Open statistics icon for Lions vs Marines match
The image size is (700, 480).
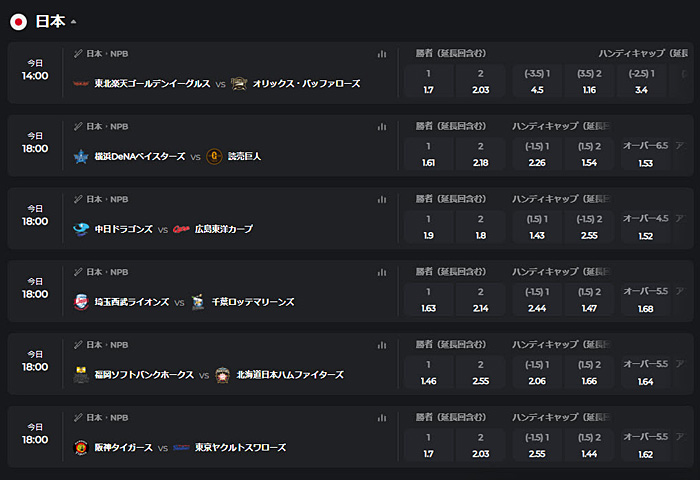pos(382,272)
